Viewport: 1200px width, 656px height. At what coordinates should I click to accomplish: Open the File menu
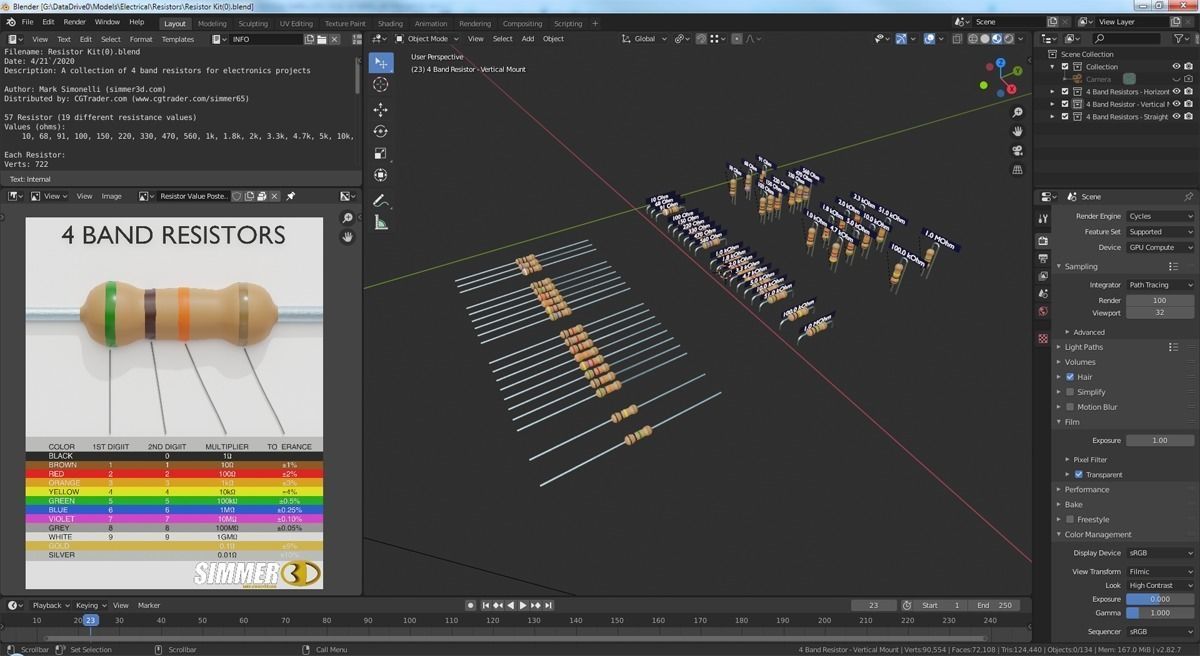[x=27, y=22]
